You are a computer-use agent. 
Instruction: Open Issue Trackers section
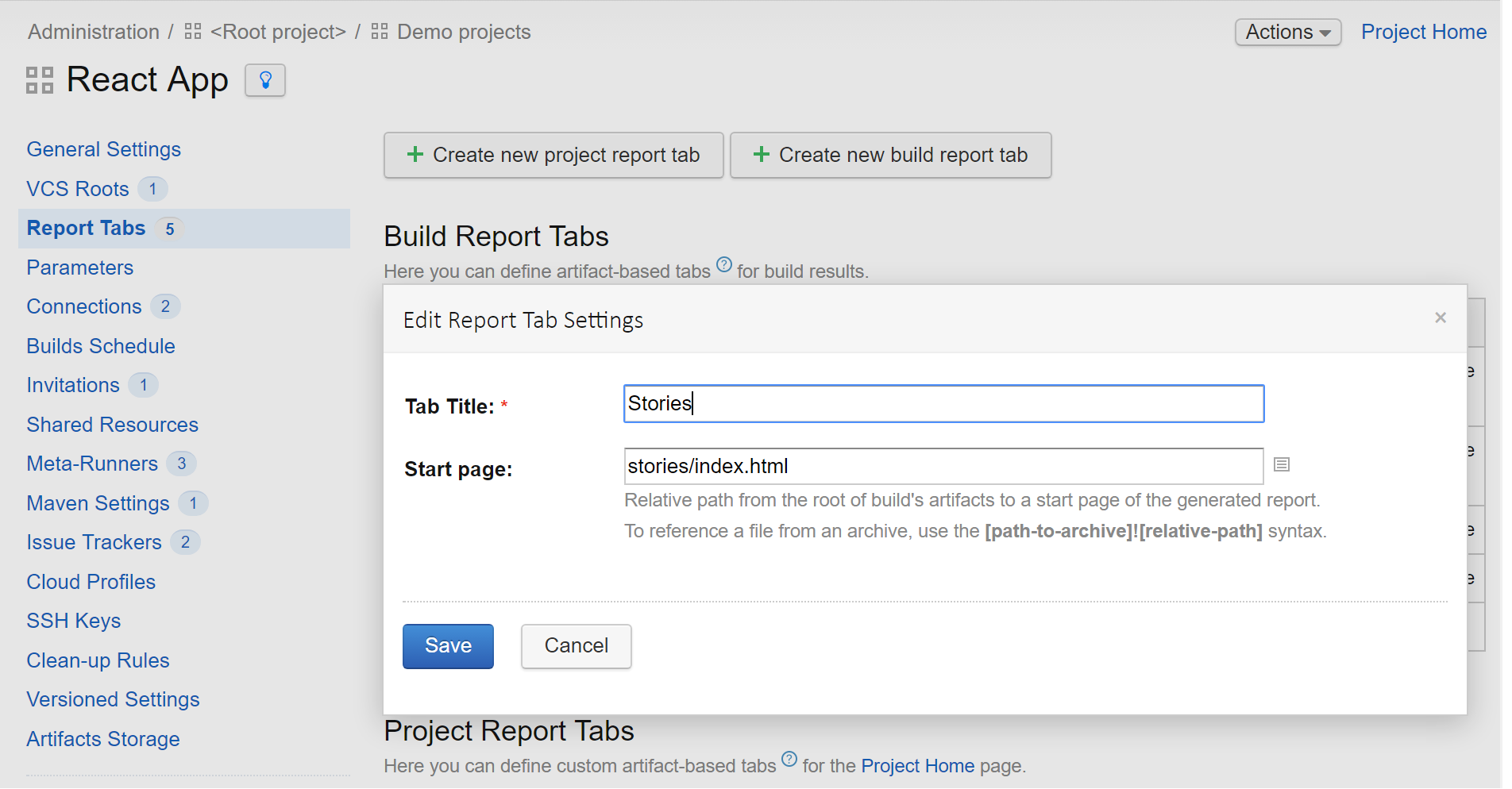(x=94, y=542)
